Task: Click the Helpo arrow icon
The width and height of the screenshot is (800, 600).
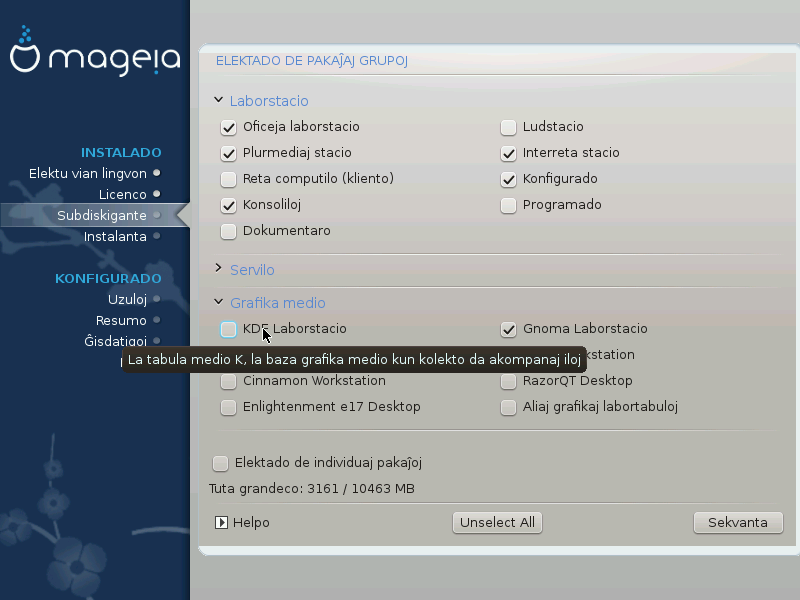Action: click(x=221, y=522)
